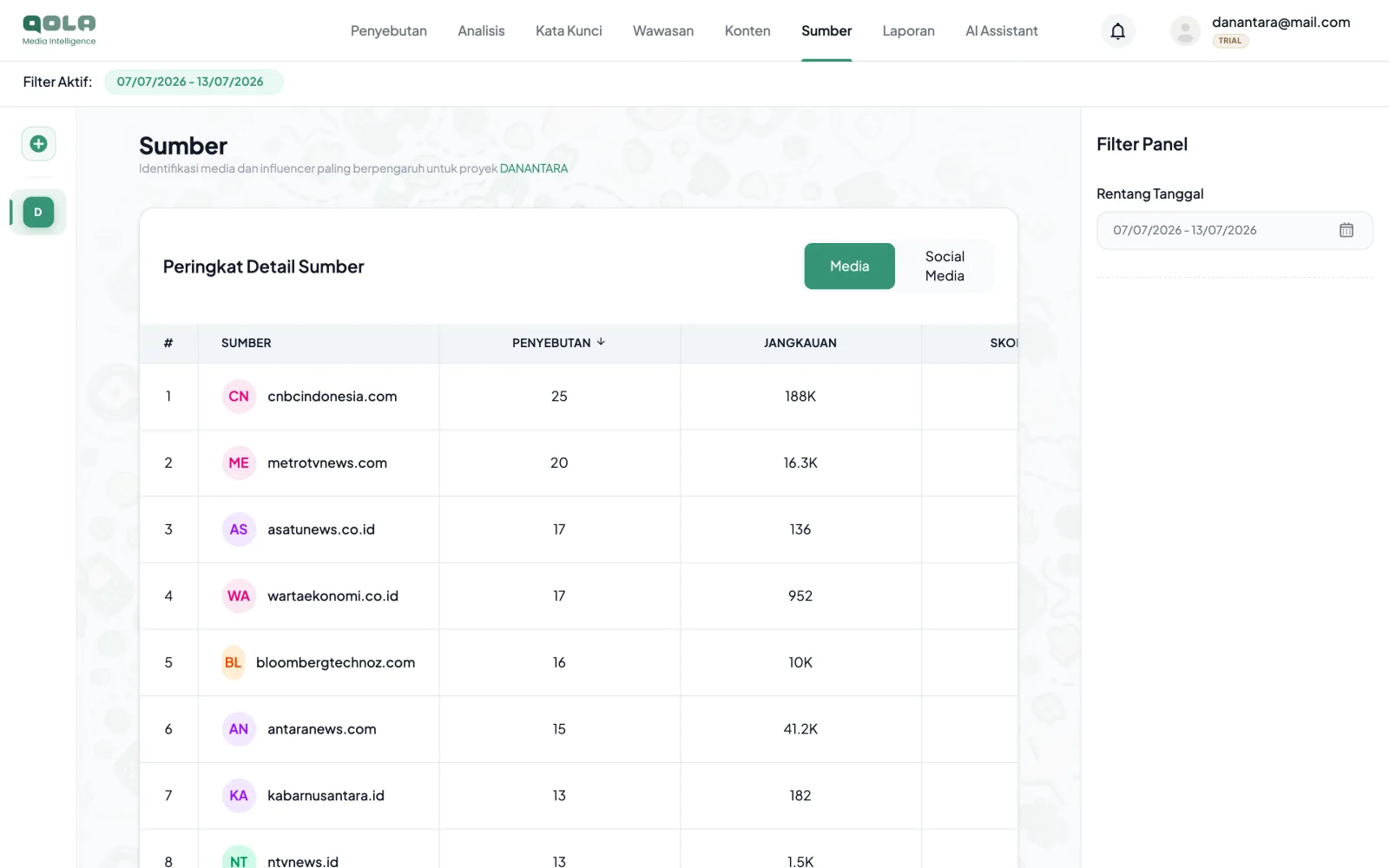Click the KA source badge

(x=239, y=796)
